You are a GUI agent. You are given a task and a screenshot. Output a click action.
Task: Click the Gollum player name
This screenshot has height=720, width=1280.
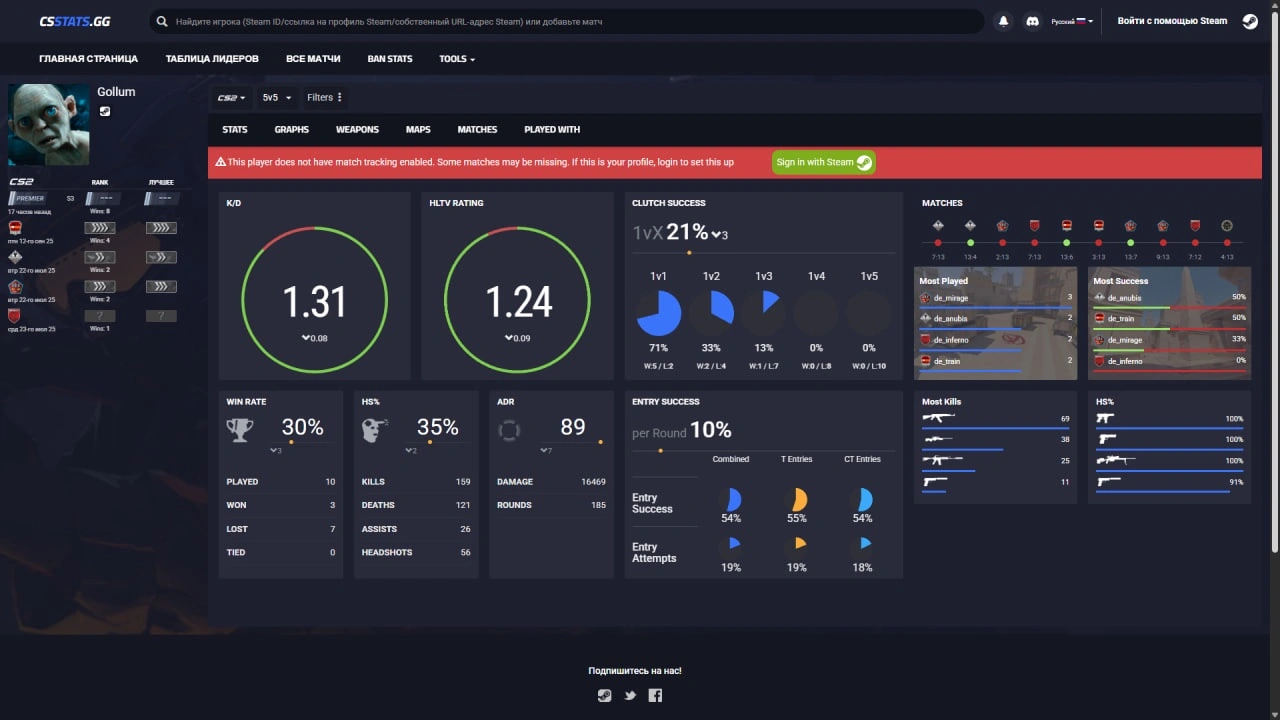point(116,92)
